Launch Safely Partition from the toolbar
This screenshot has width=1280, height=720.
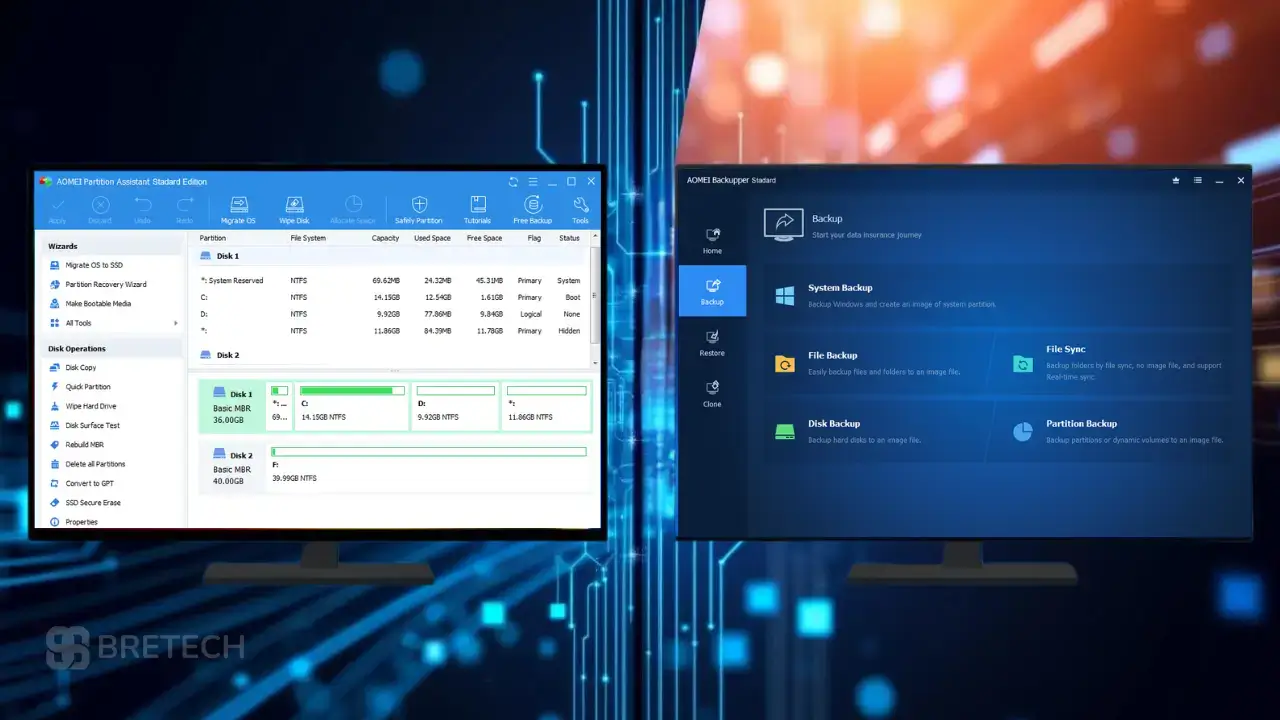[418, 207]
